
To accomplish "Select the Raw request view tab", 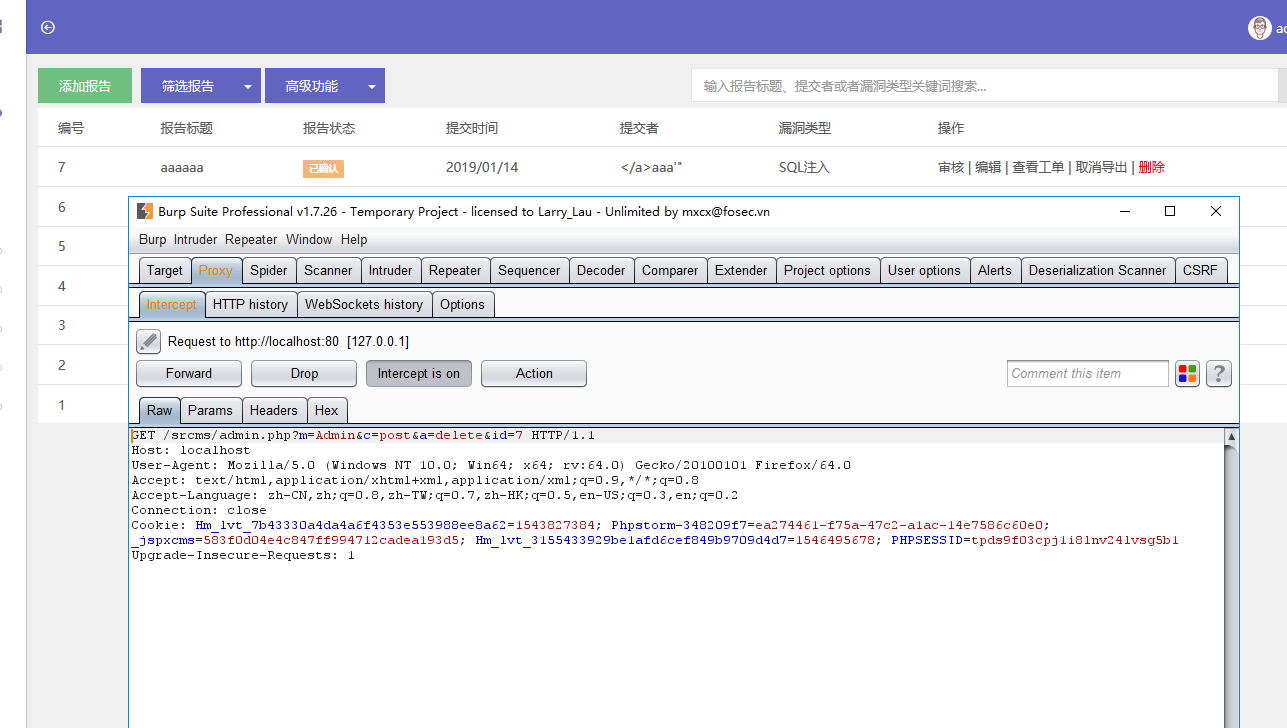I will click(159, 410).
